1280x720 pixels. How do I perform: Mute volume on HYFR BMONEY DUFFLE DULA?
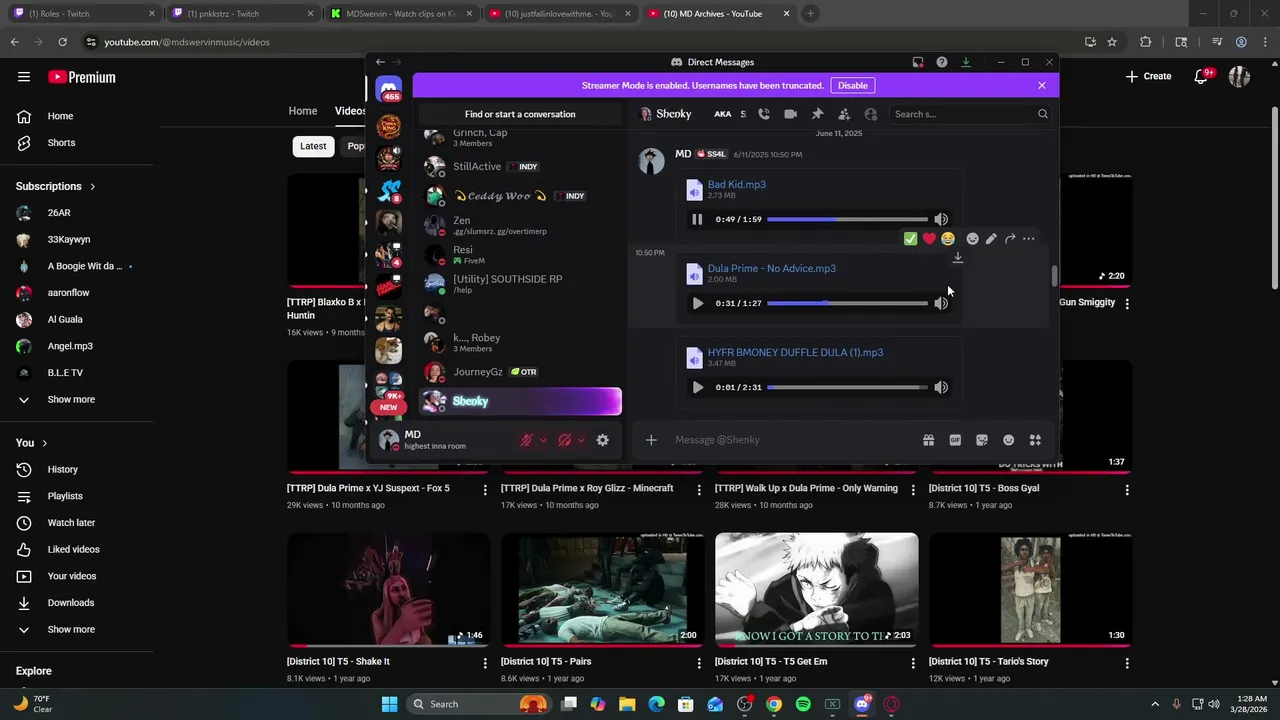click(x=941, y=387)
